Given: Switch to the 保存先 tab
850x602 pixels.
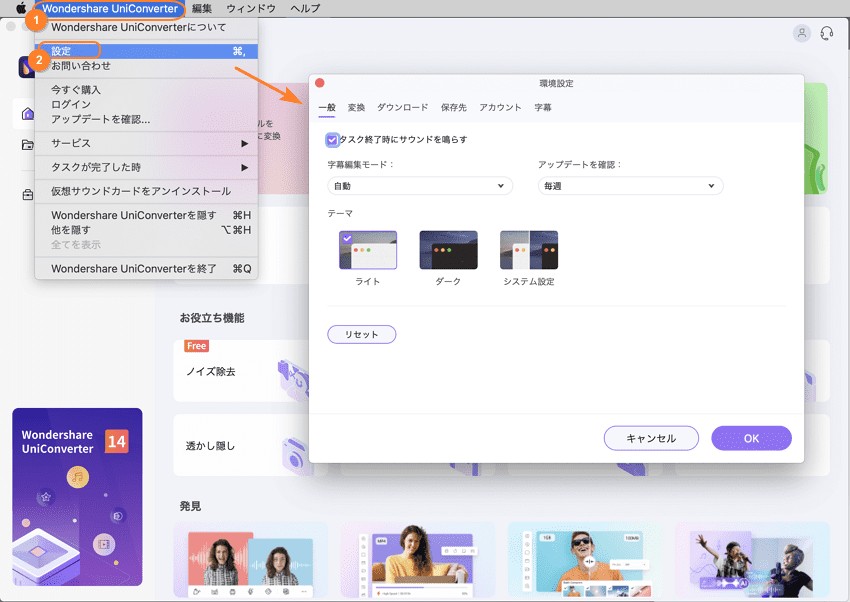Looking at the screenshot, I should tap(453, 107).
